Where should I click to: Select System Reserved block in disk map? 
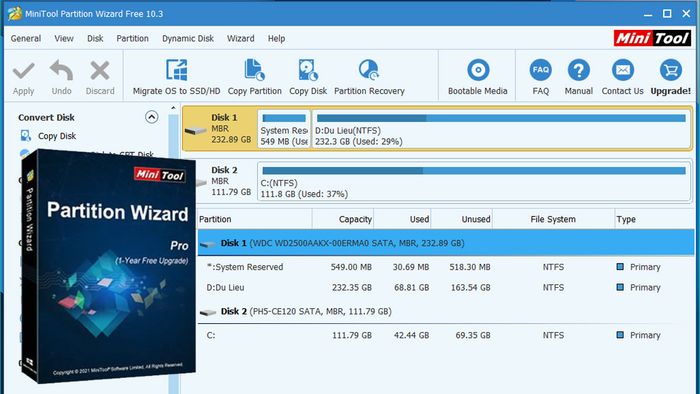[x=284, y=130]
